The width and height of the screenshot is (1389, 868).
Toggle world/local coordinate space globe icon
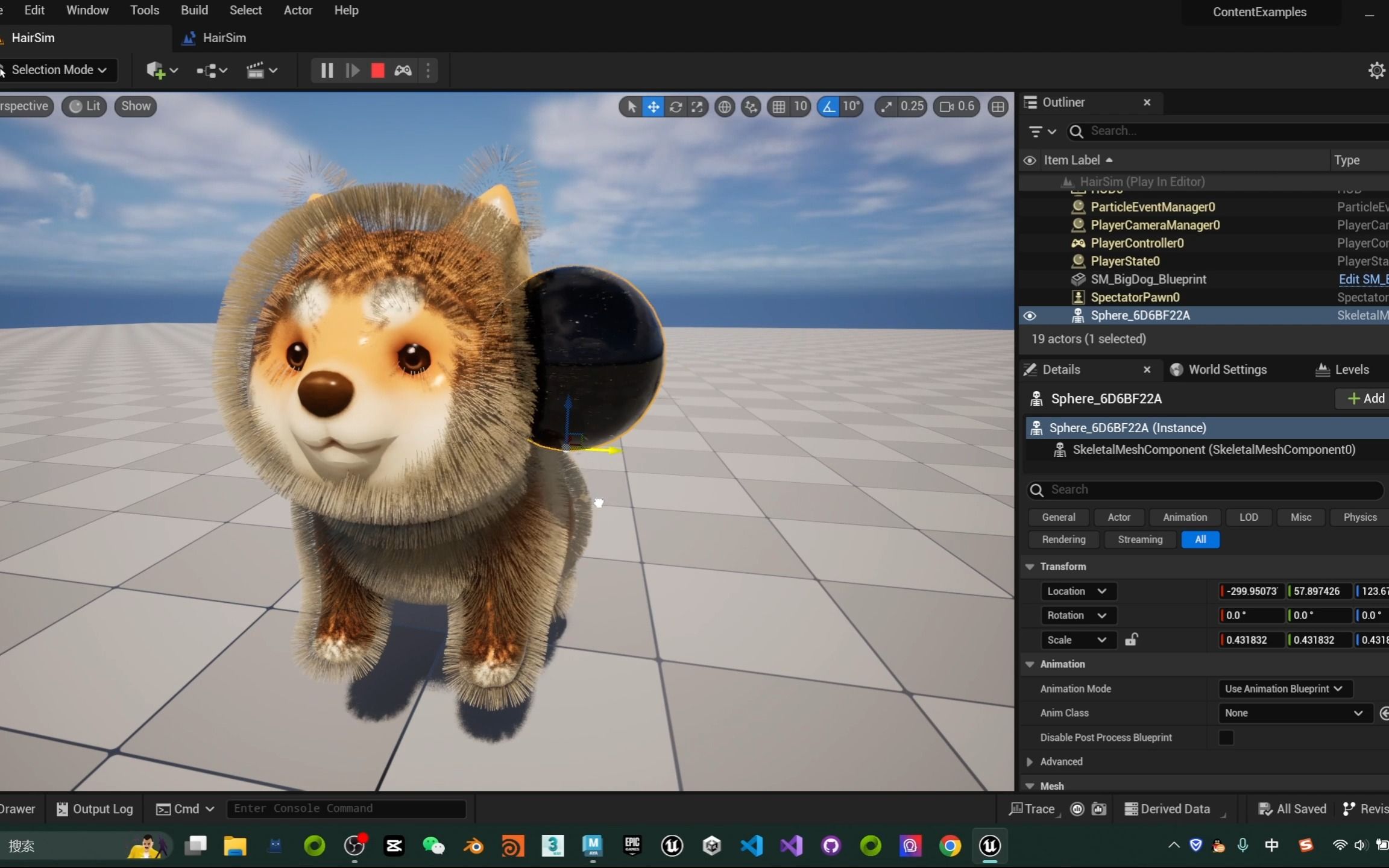coord(724,107)
